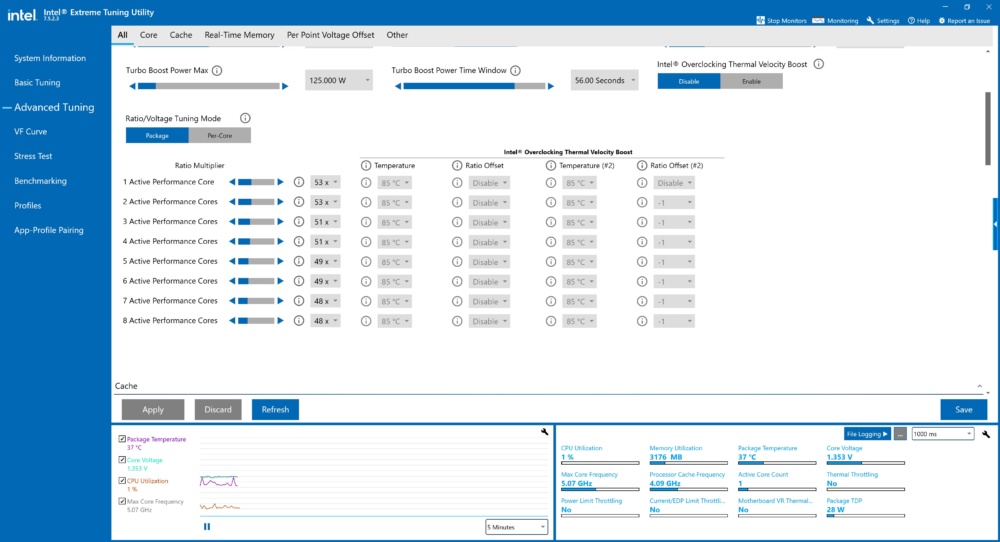Click wrench icon on monitor stats panel

(986, 434)
